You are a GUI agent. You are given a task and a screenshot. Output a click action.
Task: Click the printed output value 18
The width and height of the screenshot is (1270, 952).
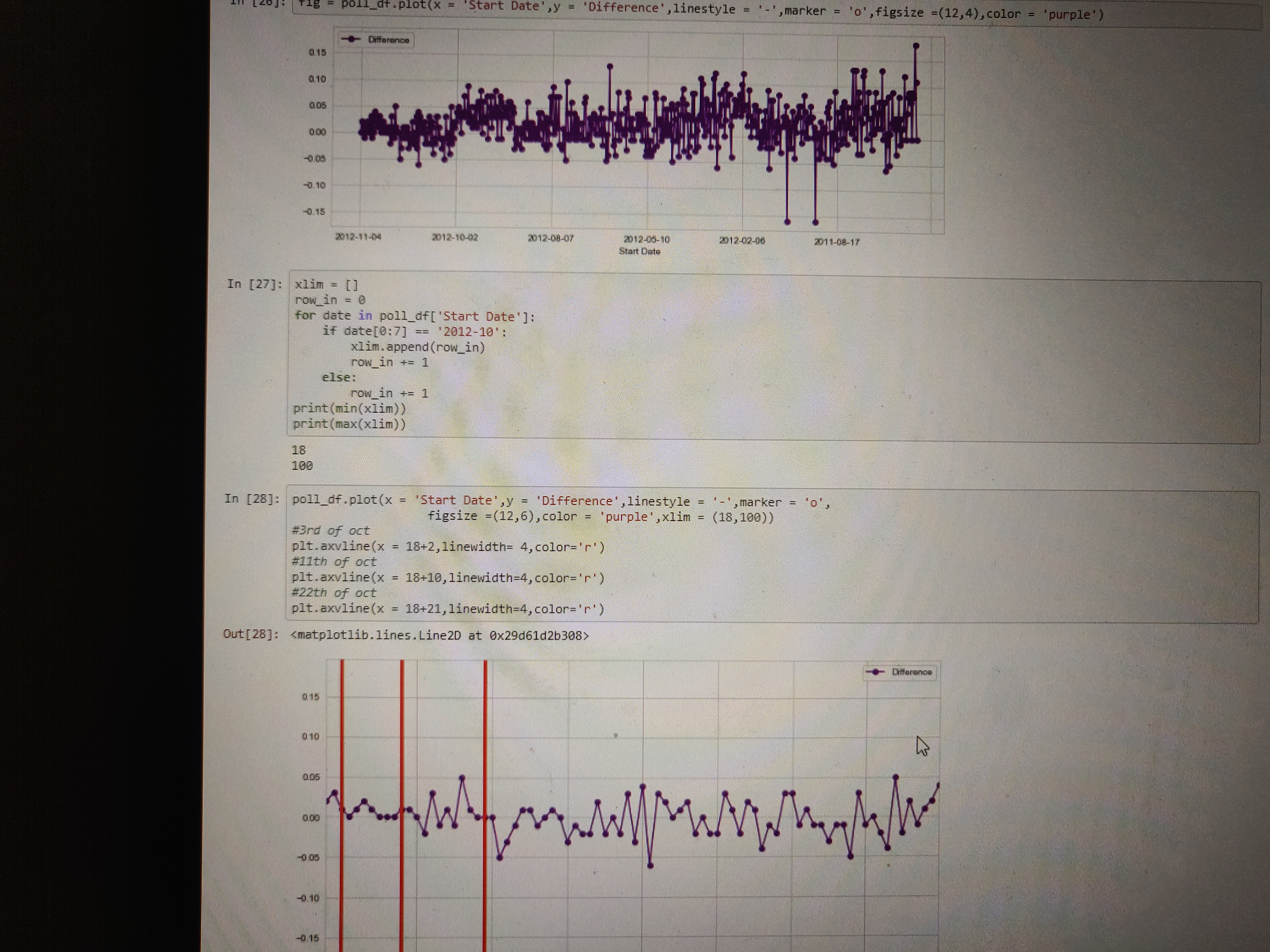pyautogui.click(x=298, y=450)
